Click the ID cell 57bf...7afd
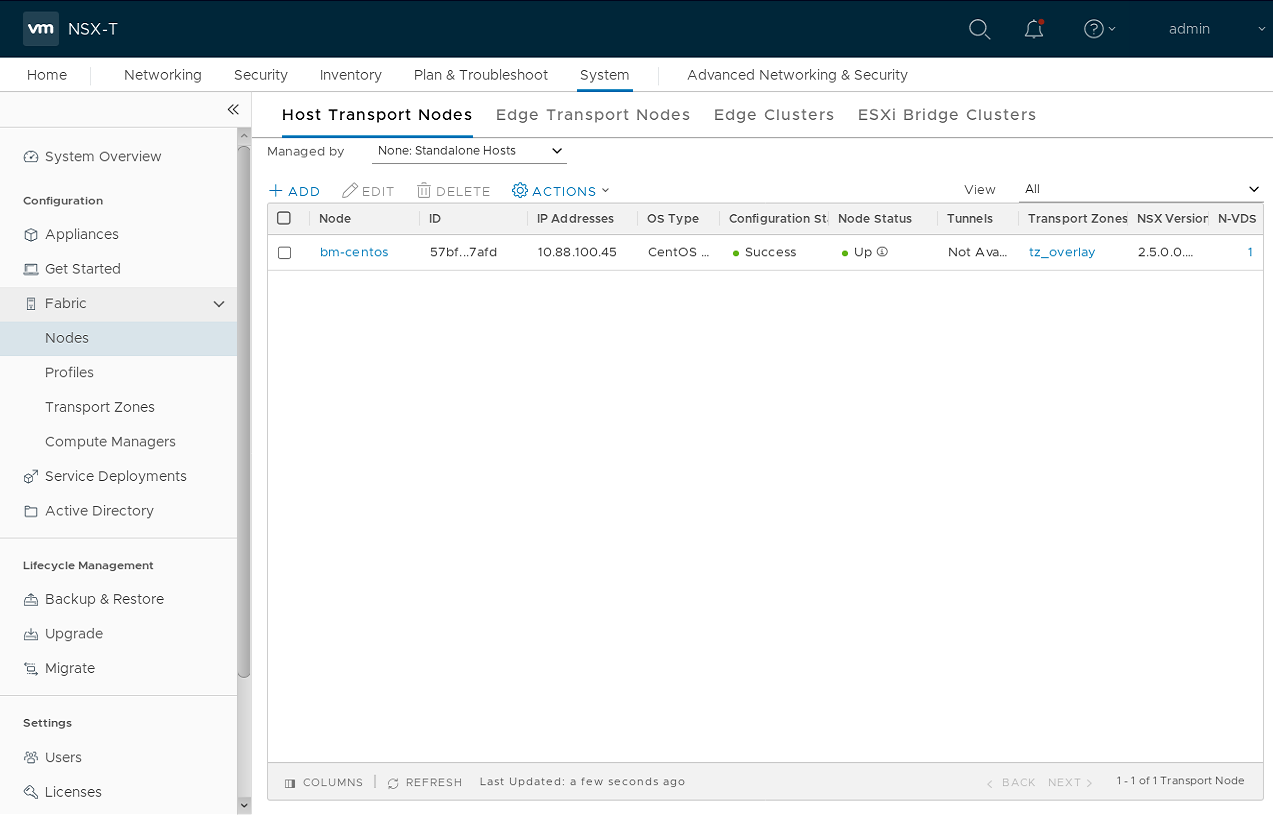The image size is (1273, 815). (463, 252)
